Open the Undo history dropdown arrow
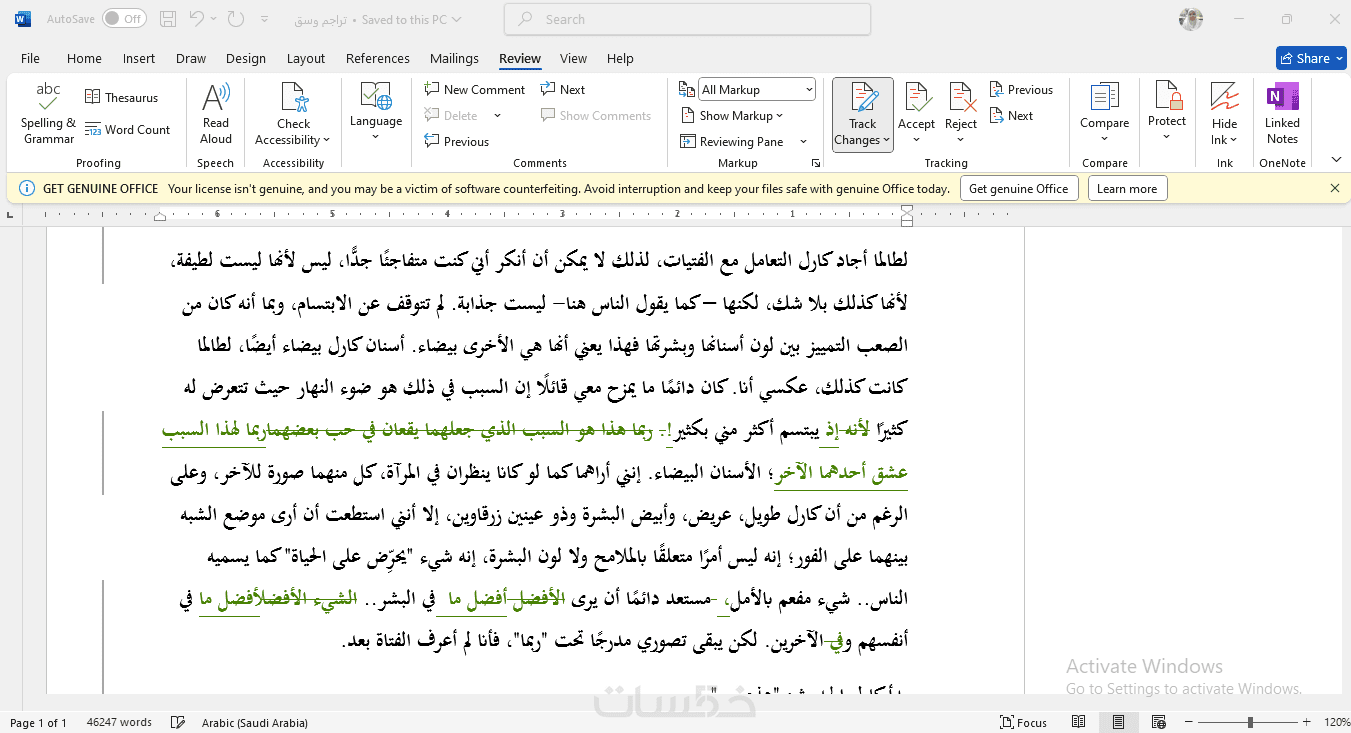 213,19
